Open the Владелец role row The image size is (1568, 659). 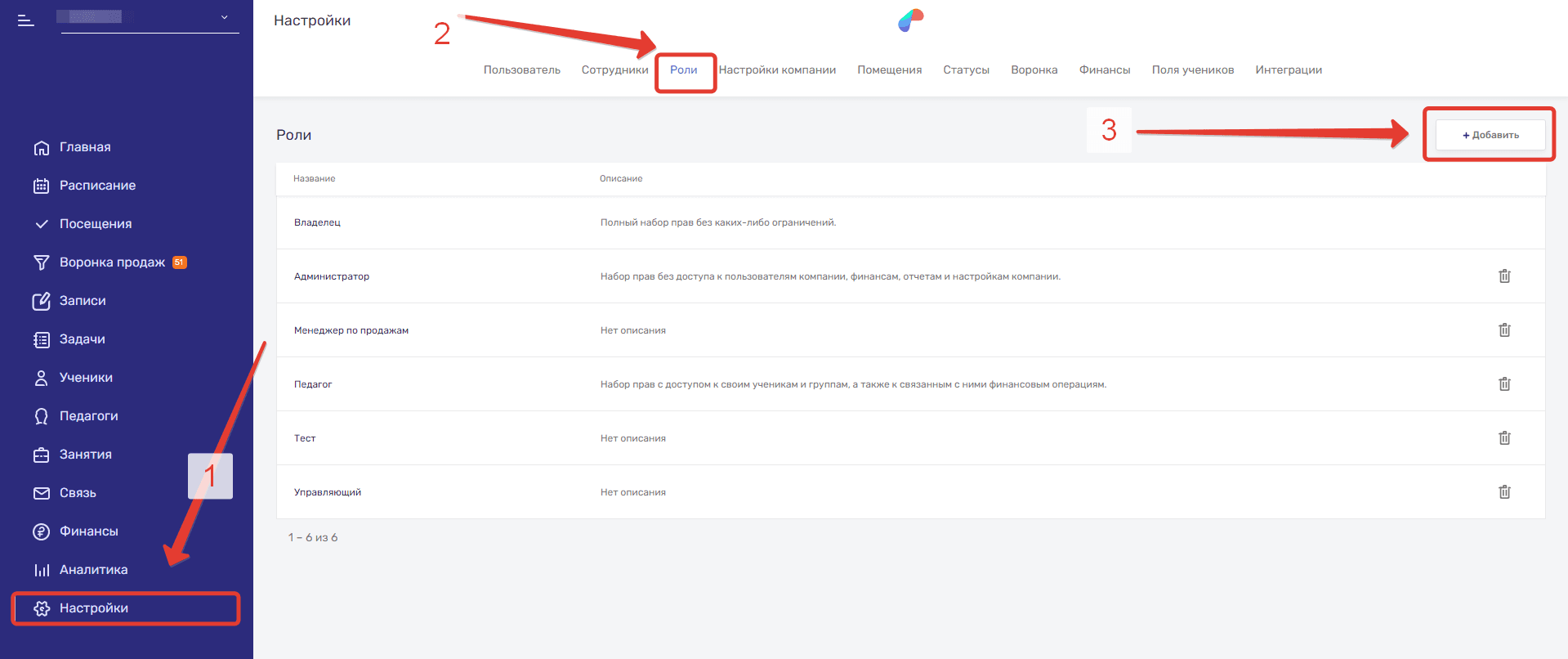coord(317,222)
